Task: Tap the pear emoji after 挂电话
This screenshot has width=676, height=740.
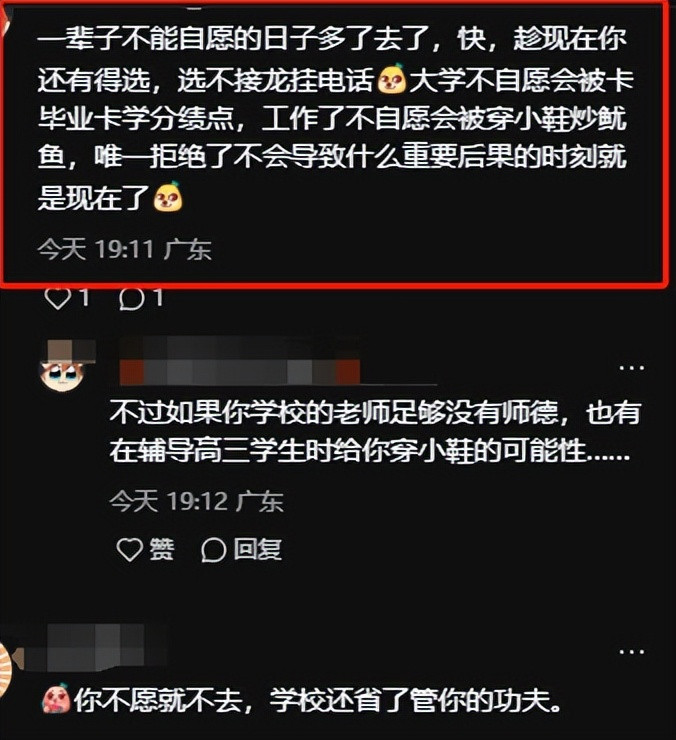Action: [x=391, y=79]
